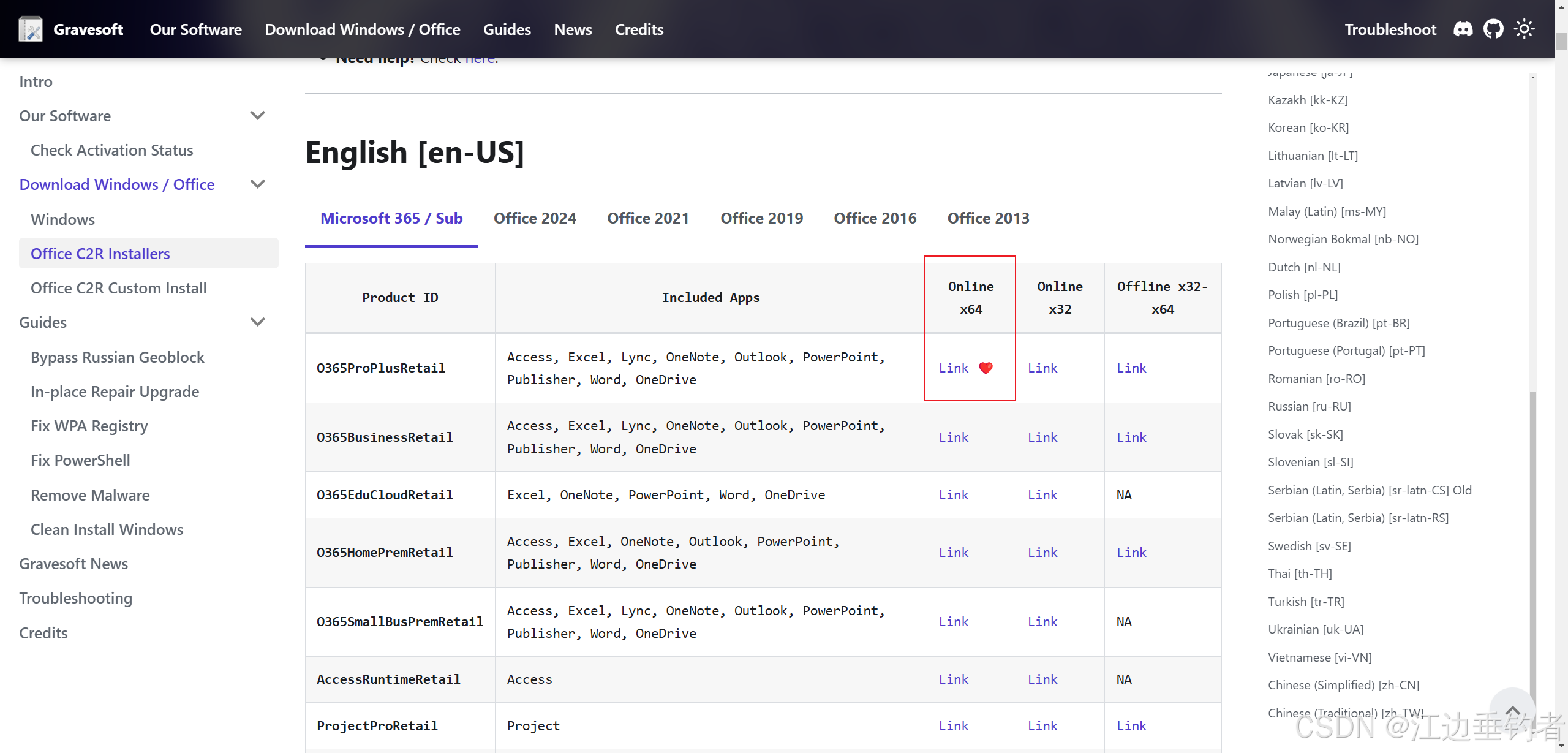Switch to the Office 2019 tab
The image size is (1568, 753).
(x=761, y=219)
